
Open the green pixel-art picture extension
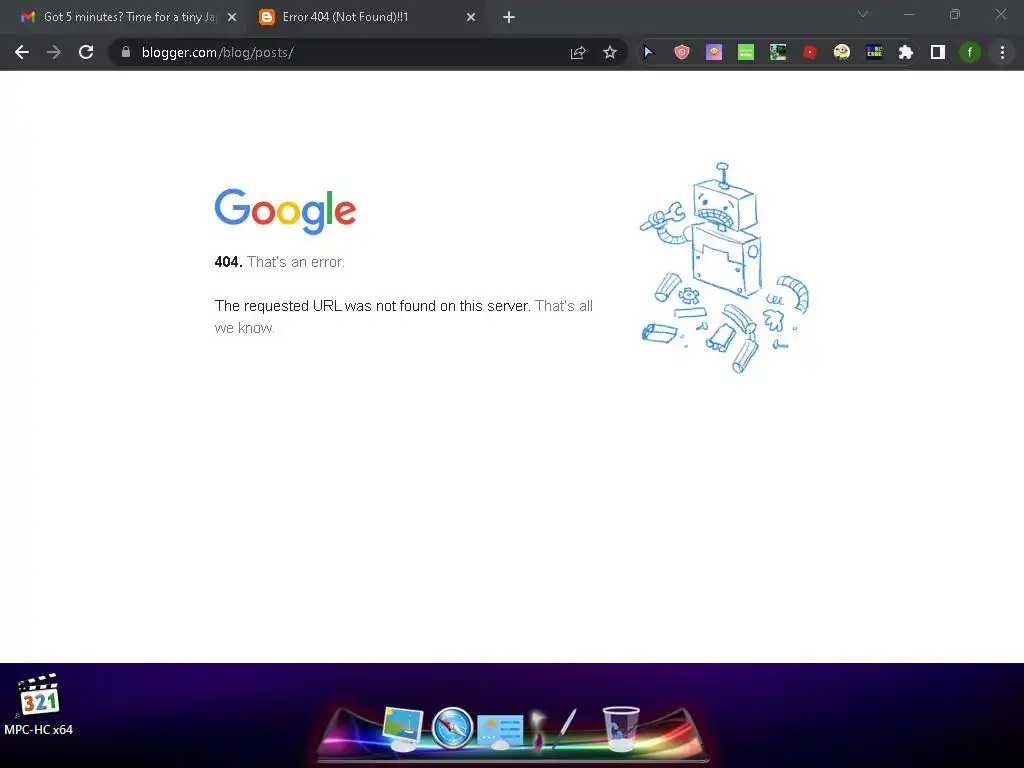pos(778,52)
